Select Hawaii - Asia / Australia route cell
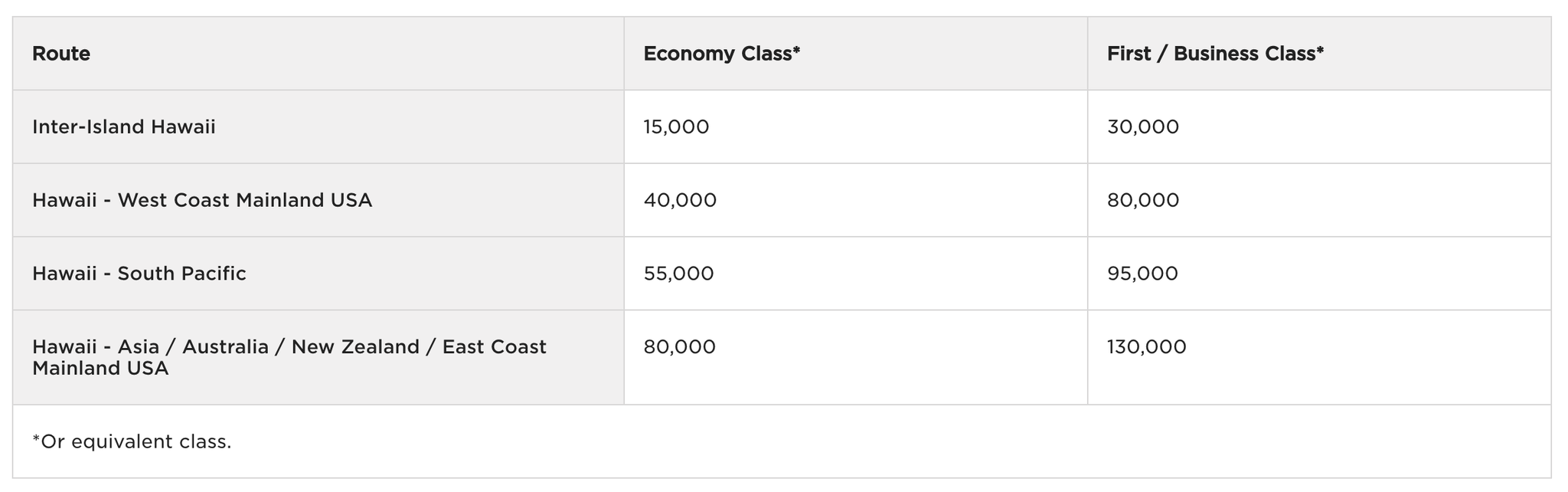 (318, 357)
